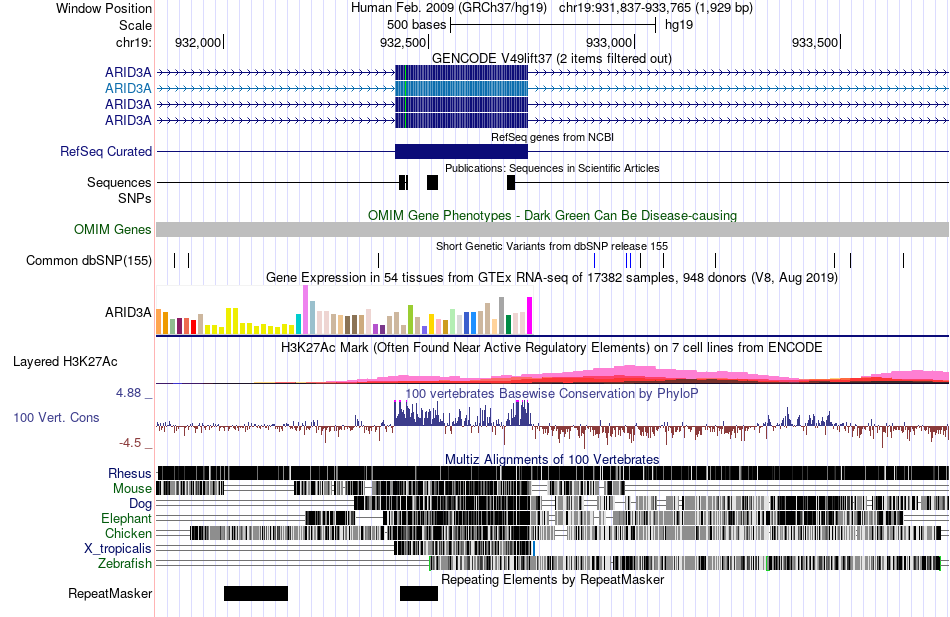Click '100 vertebrates Basewise Conservation by PhyloP' title
The height and width of the screenshot is (617, 950).
coord(552,394)
